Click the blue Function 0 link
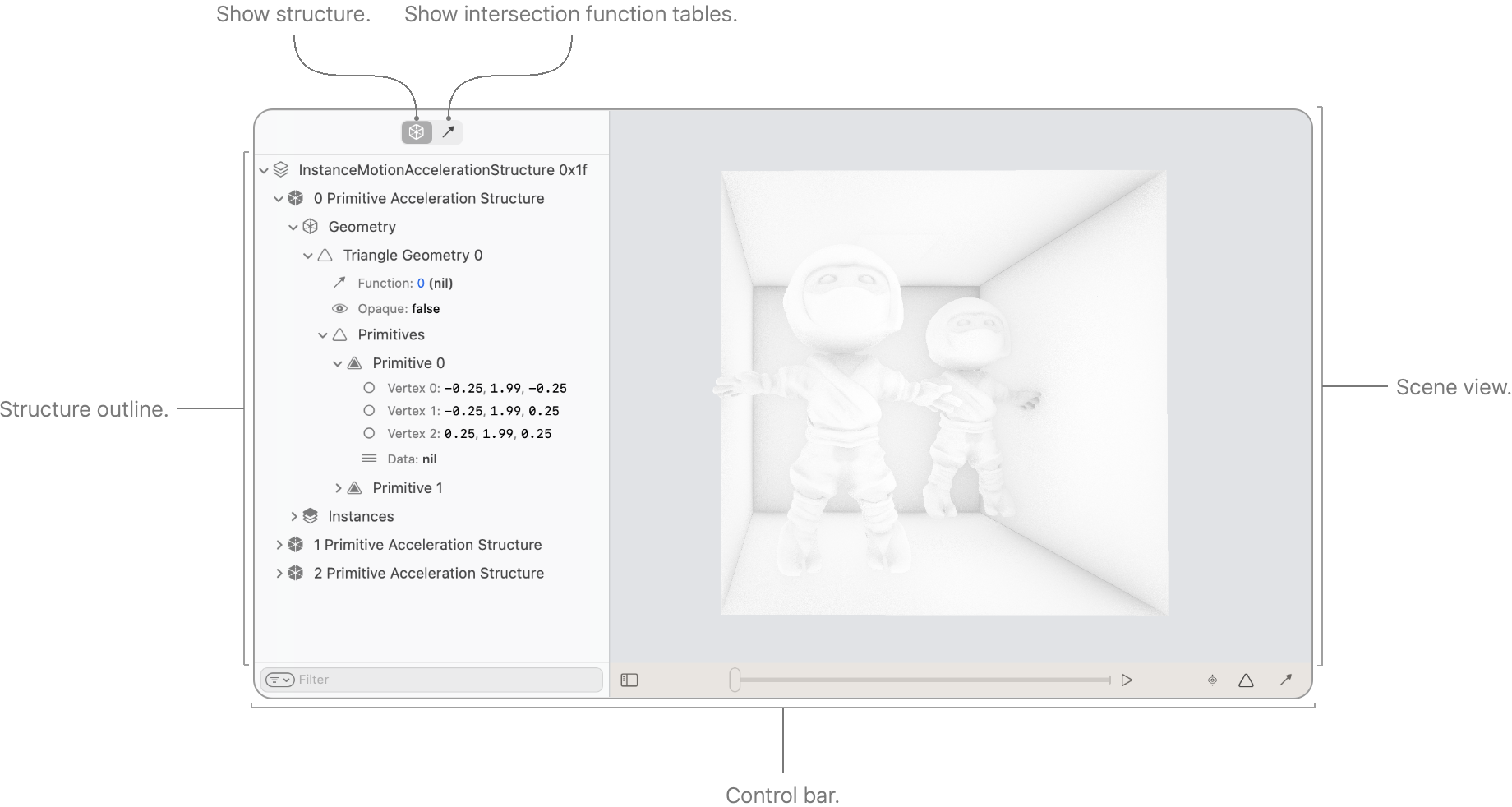Screen dimensions: 1512x807 (421, 284)
